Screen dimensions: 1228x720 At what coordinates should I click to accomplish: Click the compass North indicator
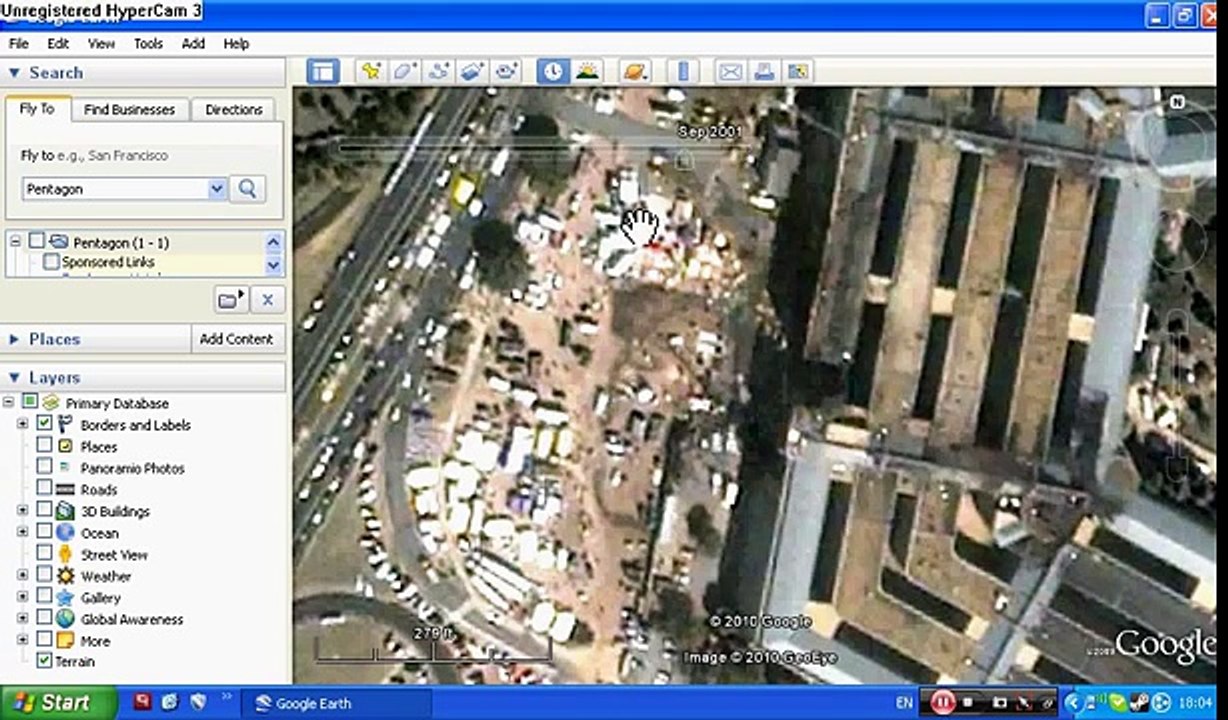(1178, 102)
